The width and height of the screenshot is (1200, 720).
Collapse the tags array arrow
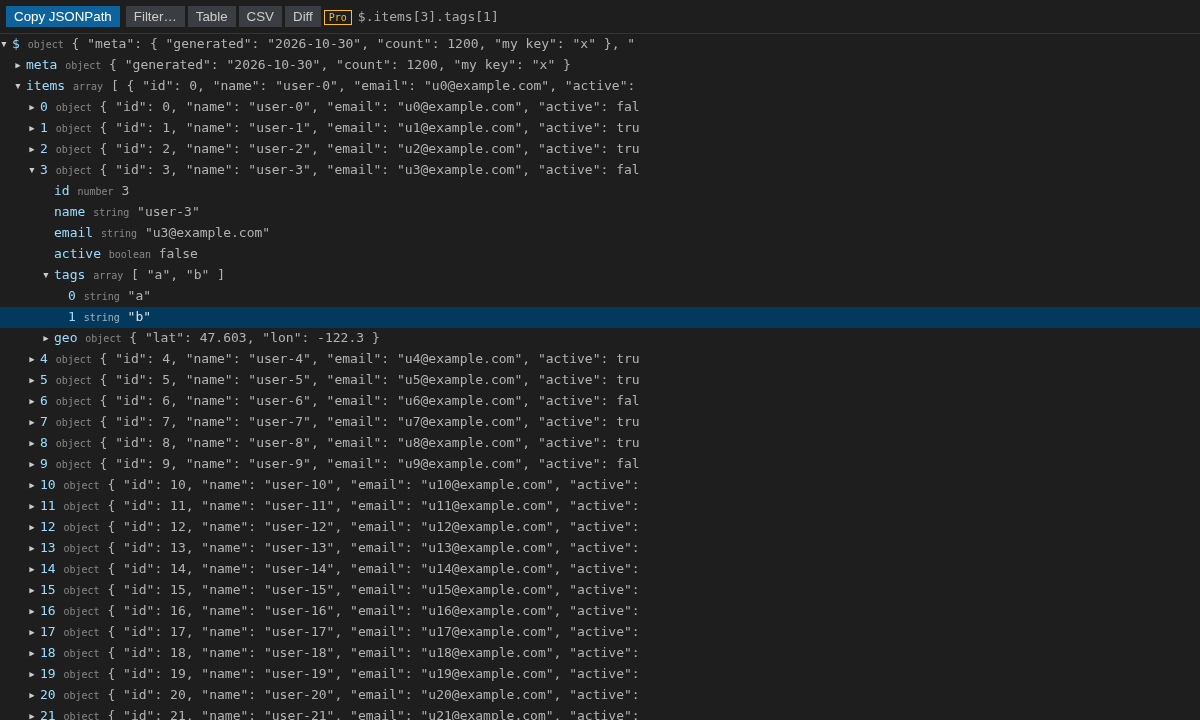pyautogui.click(x=46, y=275)
